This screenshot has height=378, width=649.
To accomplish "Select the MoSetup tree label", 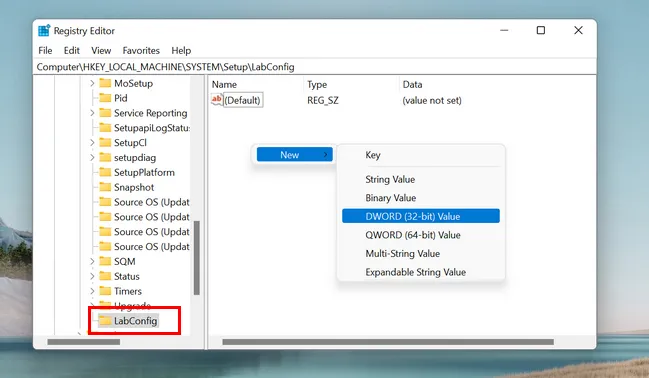I will (133, 83).
